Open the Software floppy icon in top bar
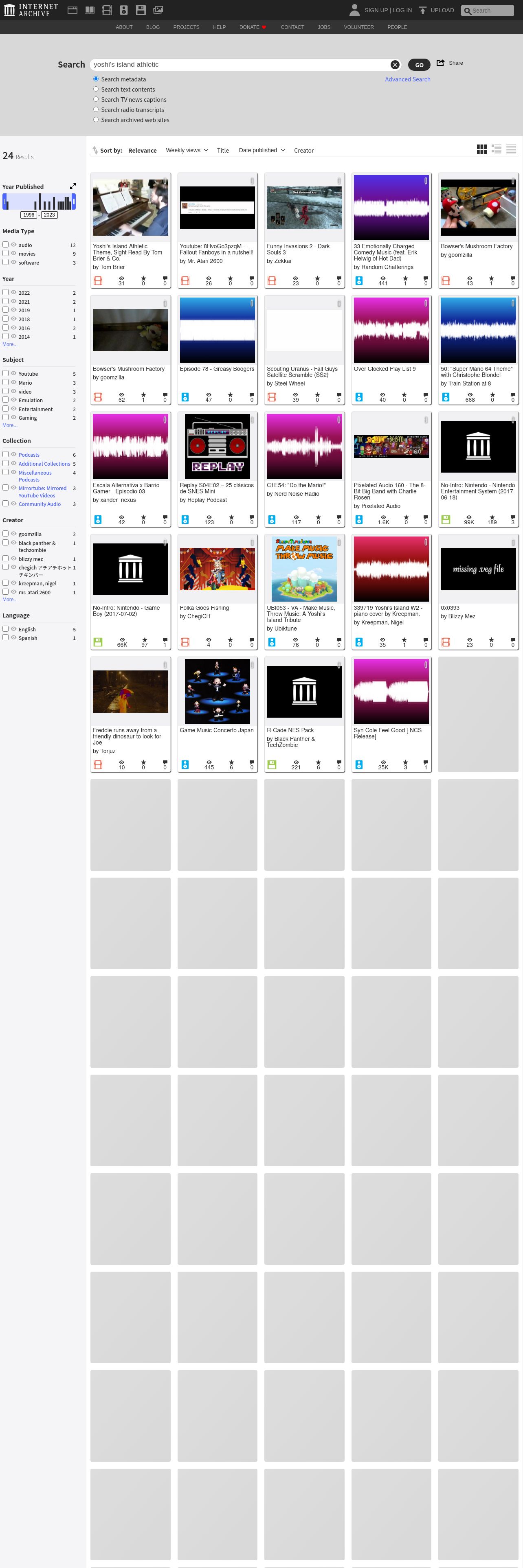The height and width of the screenshot is (1568, 523). 141,10
